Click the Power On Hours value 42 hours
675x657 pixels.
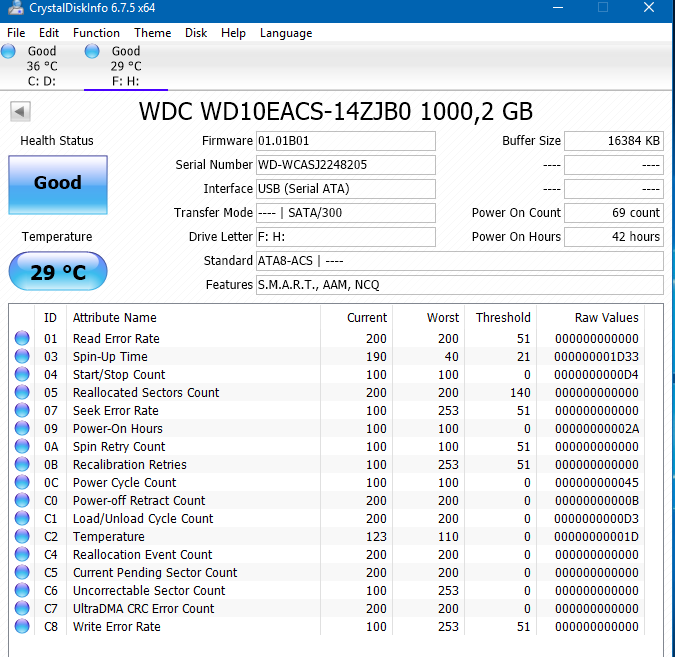click(614, 237)
